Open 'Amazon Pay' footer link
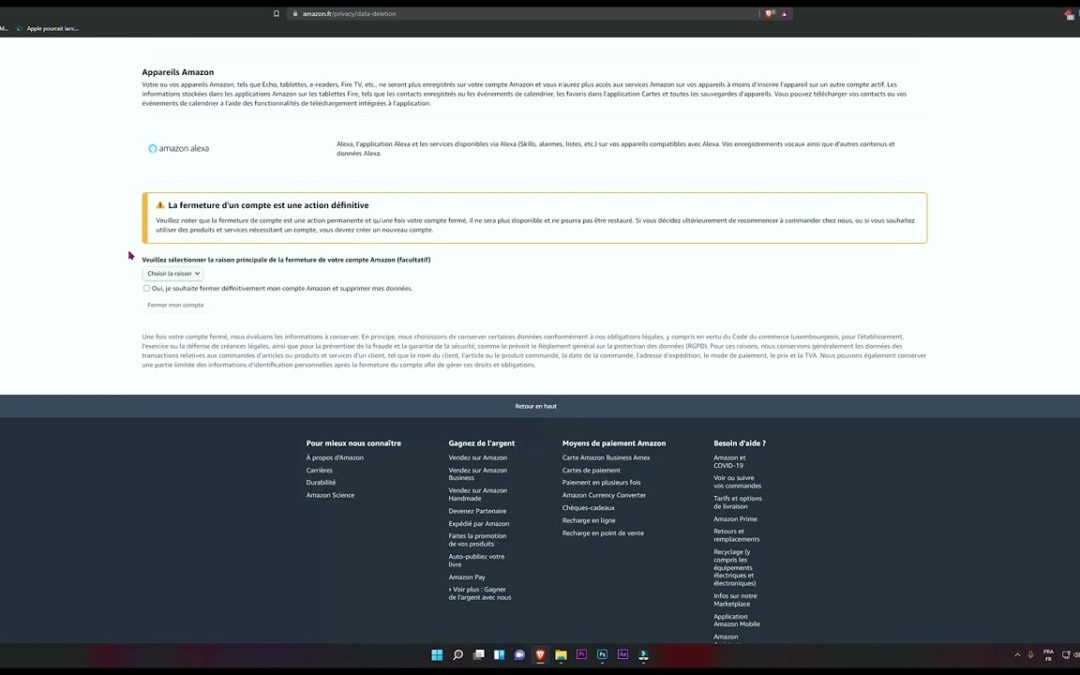This screenshot has height=675, width=1080. (x=467, y=577)
